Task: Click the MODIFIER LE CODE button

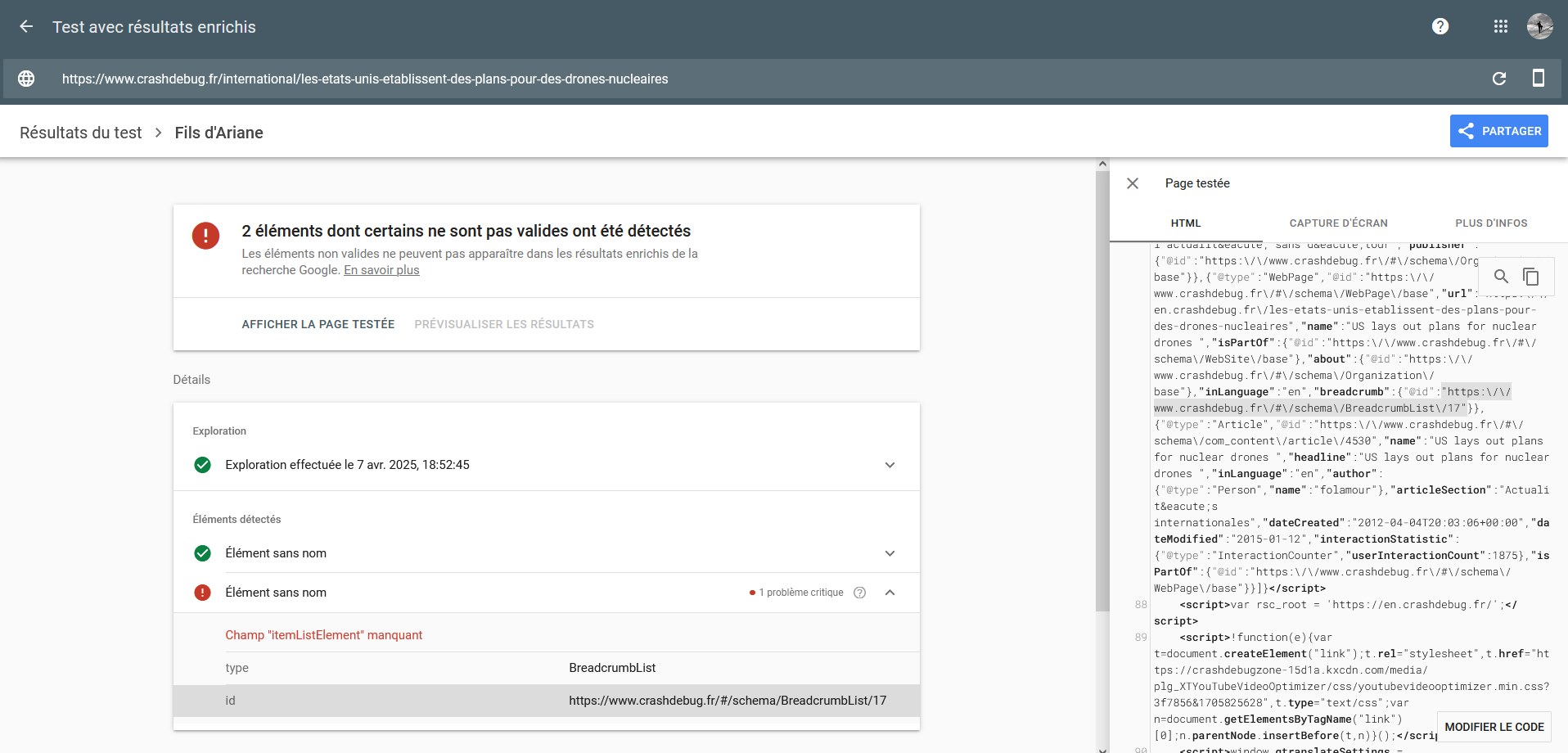Action: (x=1494, y=727)
